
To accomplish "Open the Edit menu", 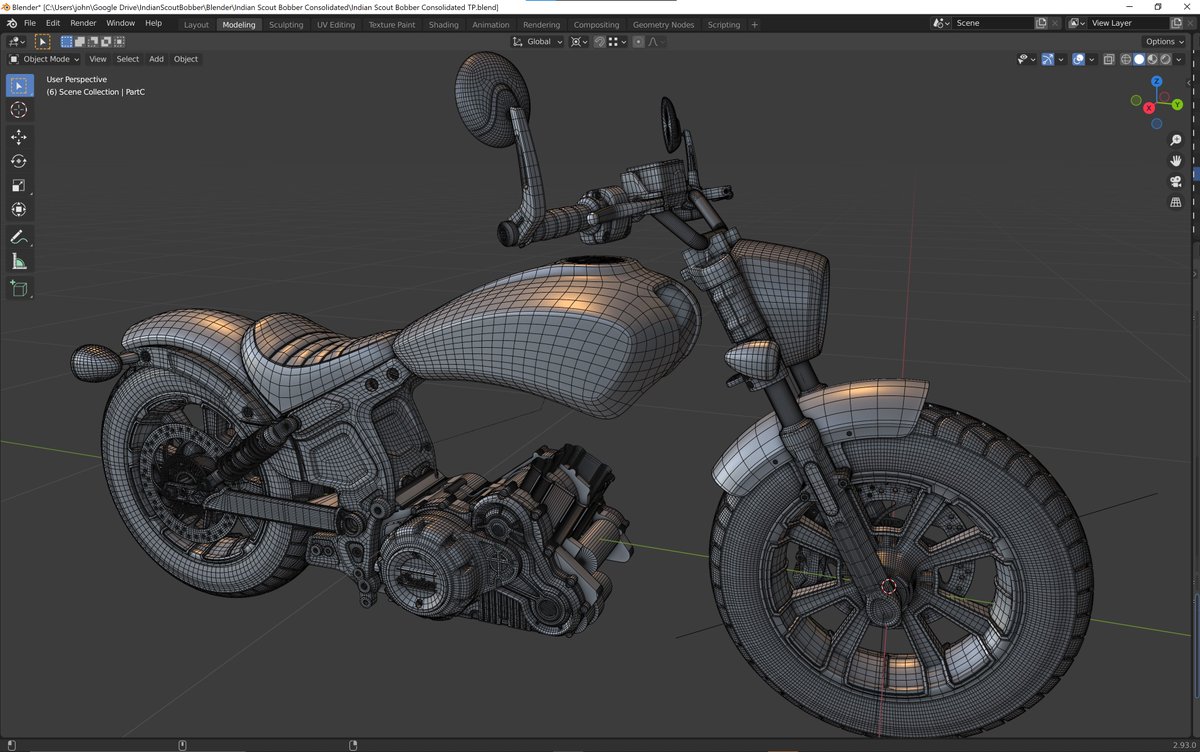I will tap(53, 23).
